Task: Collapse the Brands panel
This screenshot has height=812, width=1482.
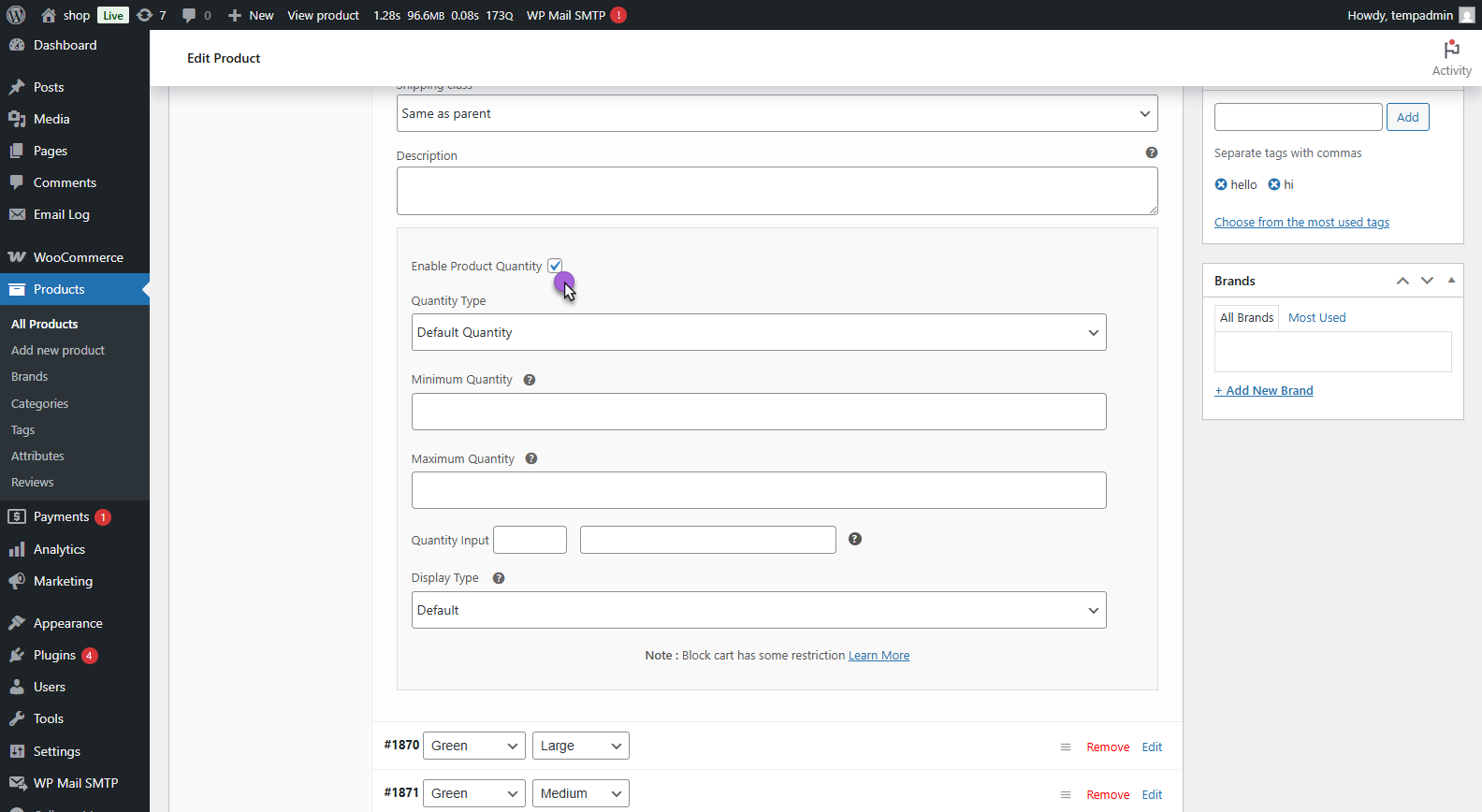Action: click(1451, 281)
